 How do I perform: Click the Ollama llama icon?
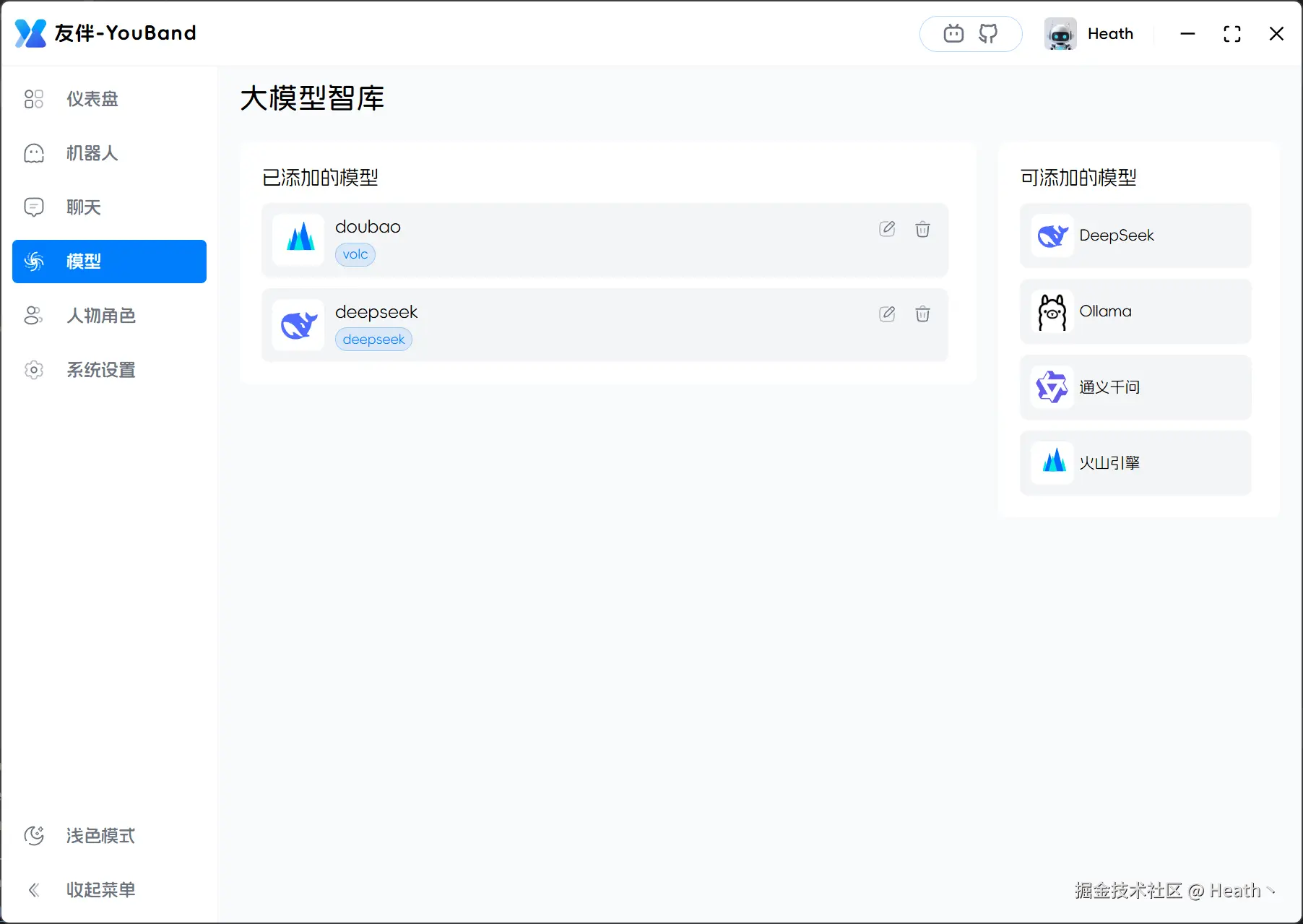[1052, 311]
